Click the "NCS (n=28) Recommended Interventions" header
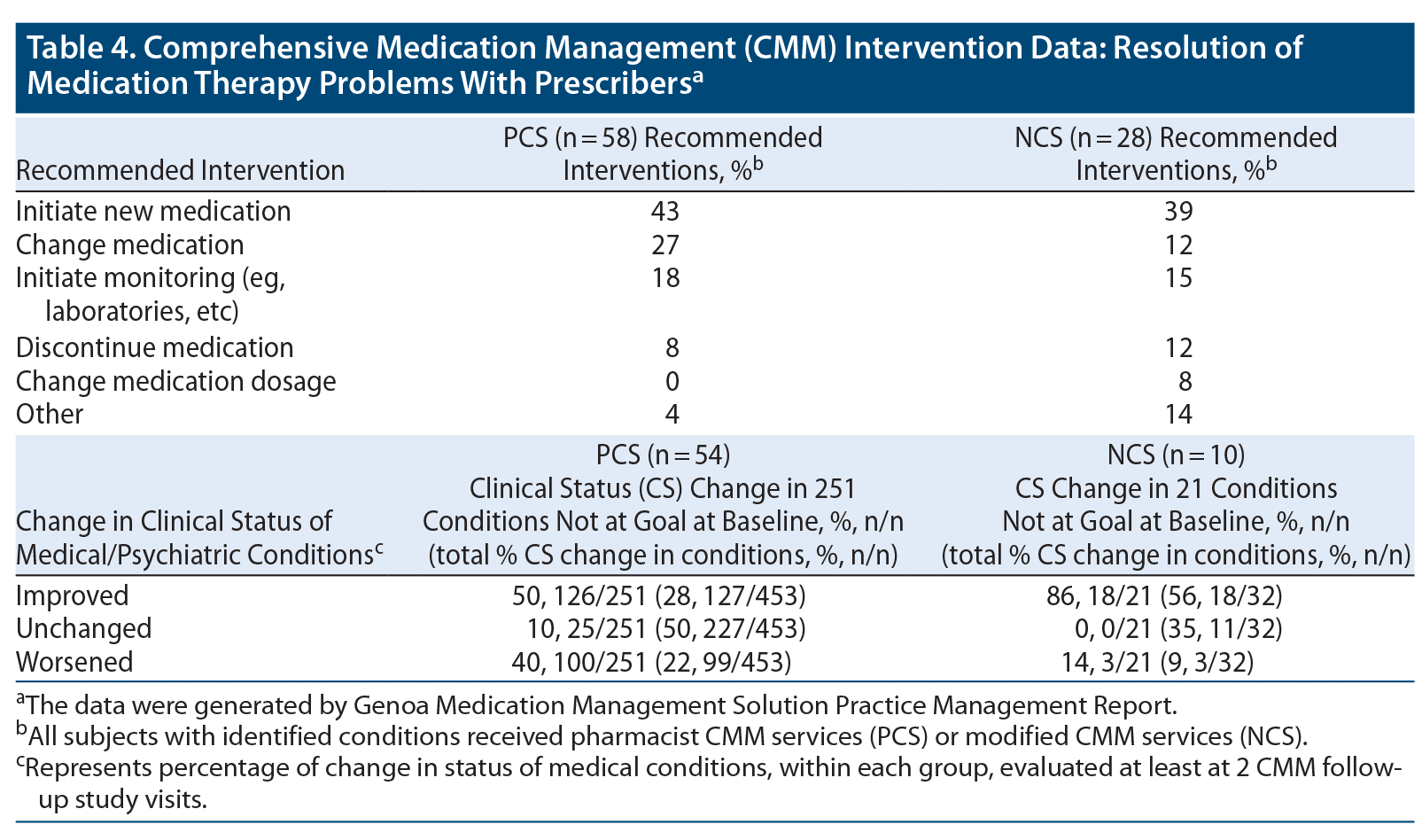 [x=1175, y=153]
